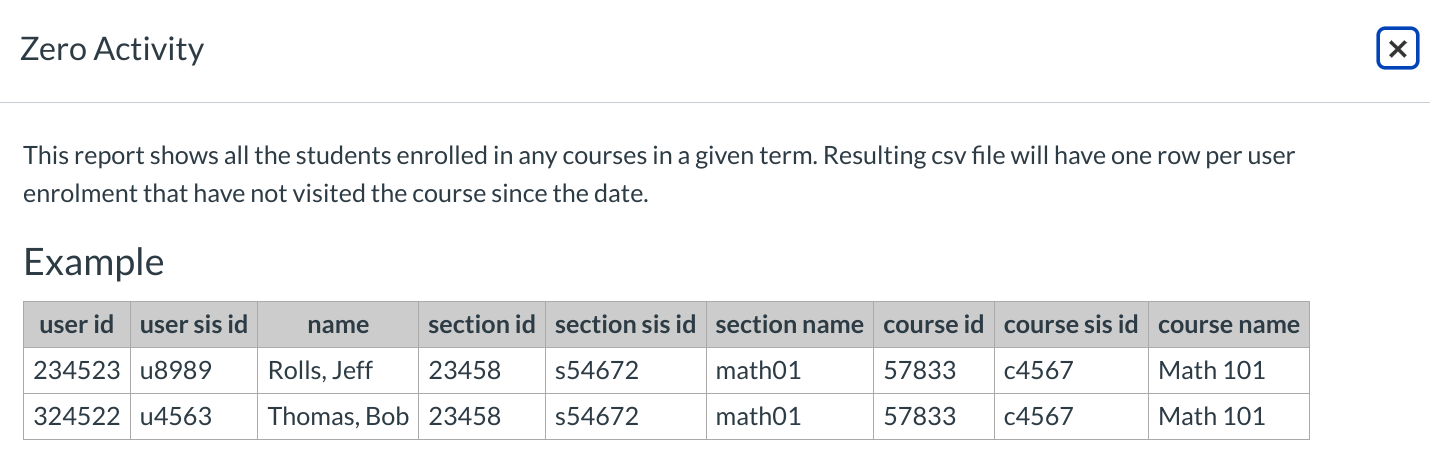Close the Zero Activity dialog

point(1397,49)
